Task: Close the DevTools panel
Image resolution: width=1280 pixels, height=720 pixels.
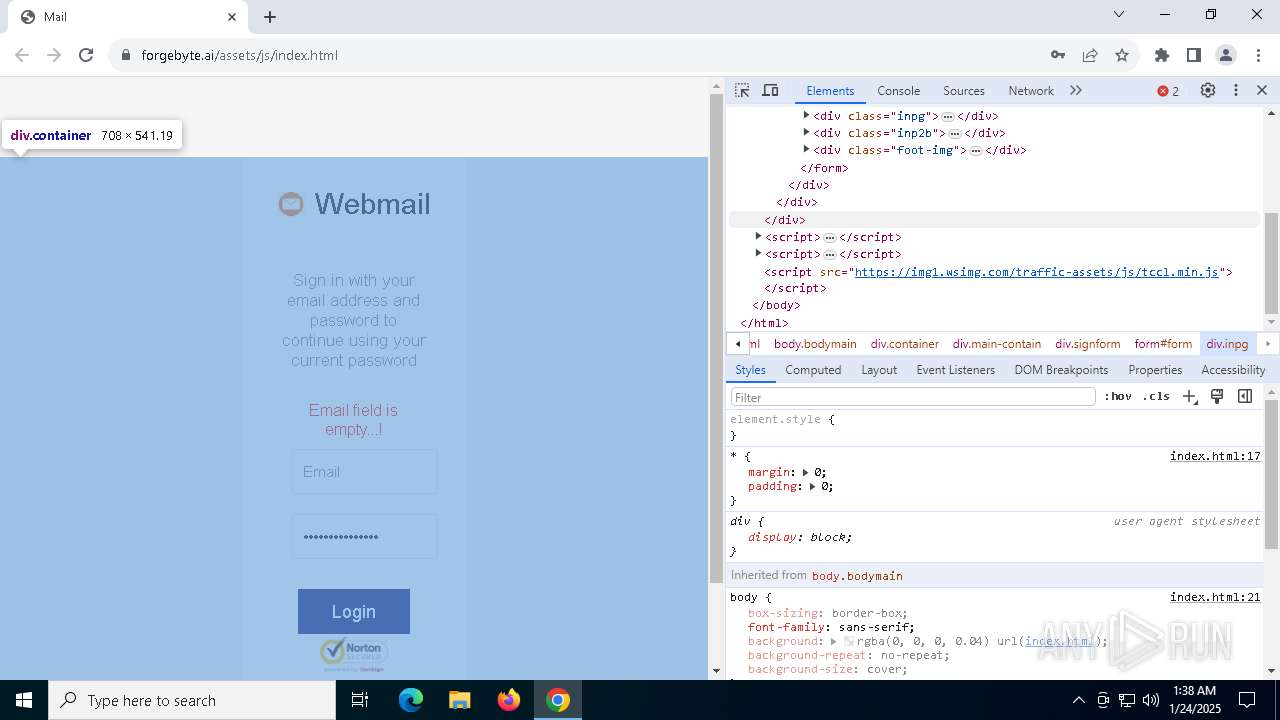Action: [1262, 90]
